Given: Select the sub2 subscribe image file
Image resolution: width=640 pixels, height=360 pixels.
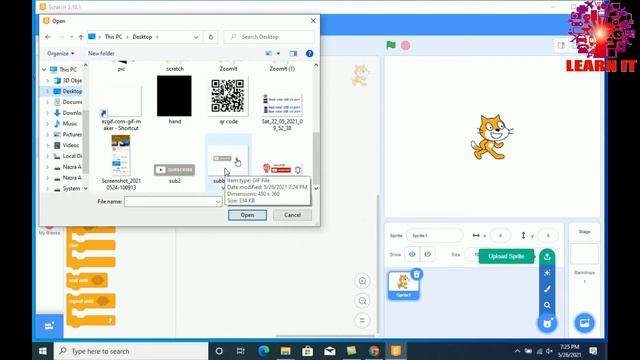Looking at the screenshot, I should pyautogui.click(x=174, y=173).
